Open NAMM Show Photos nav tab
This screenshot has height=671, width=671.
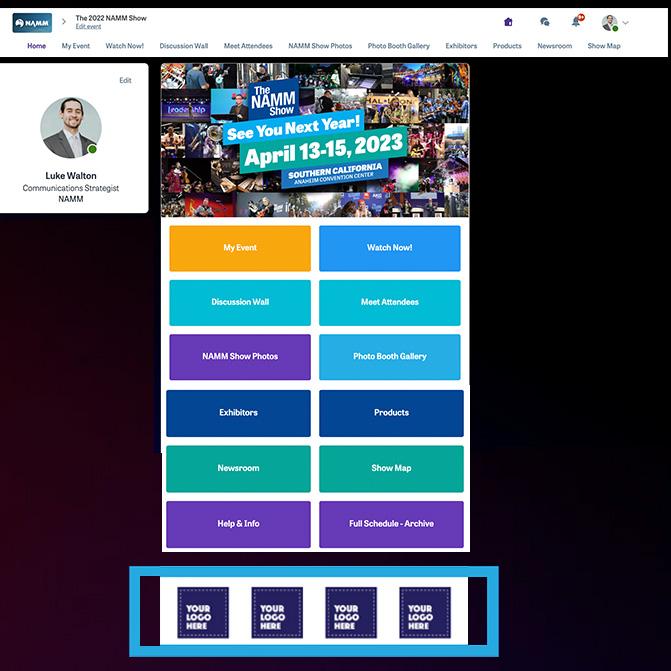click(320, 46)
